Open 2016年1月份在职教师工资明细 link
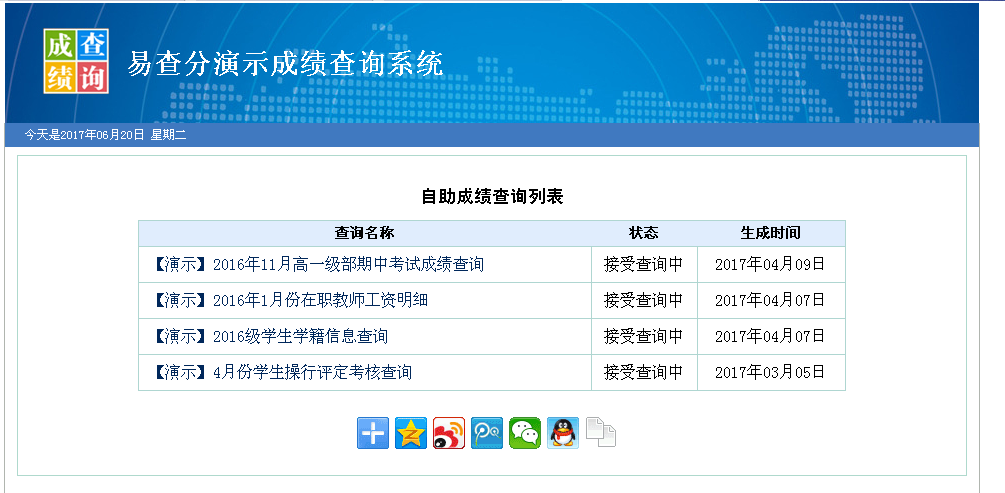Screen dimensions: 1005x493 pyautogui.click(x=290, y=300)
